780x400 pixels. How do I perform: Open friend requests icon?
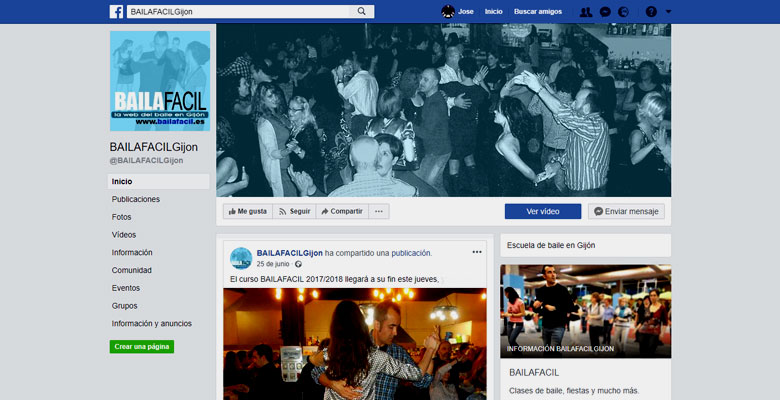coord(586,12)
